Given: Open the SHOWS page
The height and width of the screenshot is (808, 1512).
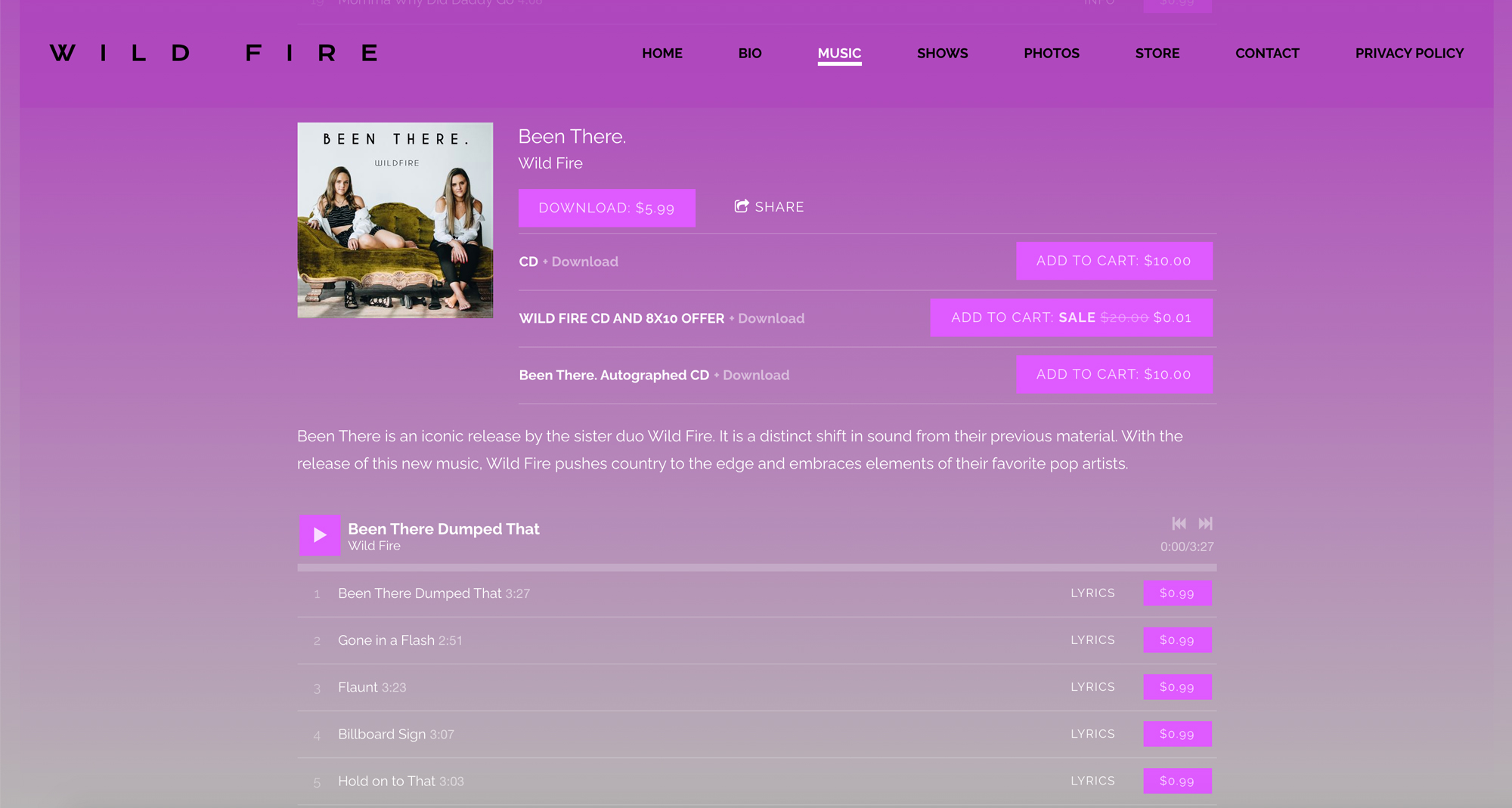Looking at the screenshot, I should [x=942, y=53].
